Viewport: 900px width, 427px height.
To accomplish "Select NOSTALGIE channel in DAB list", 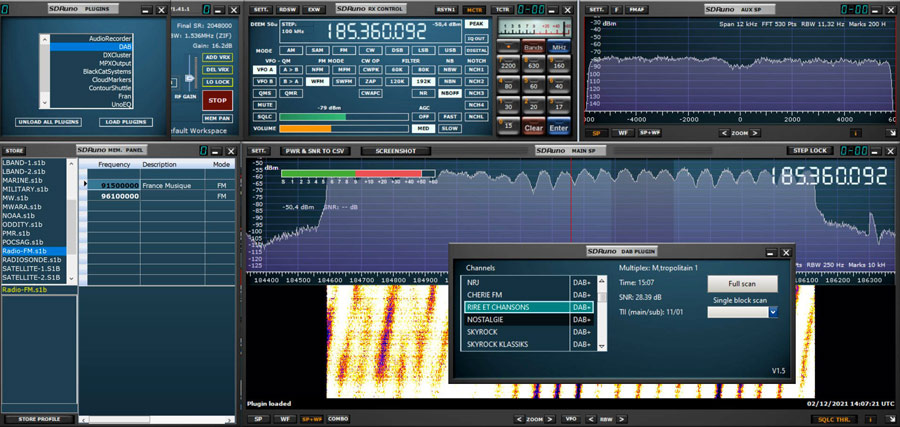I will [x=527, y=320].
